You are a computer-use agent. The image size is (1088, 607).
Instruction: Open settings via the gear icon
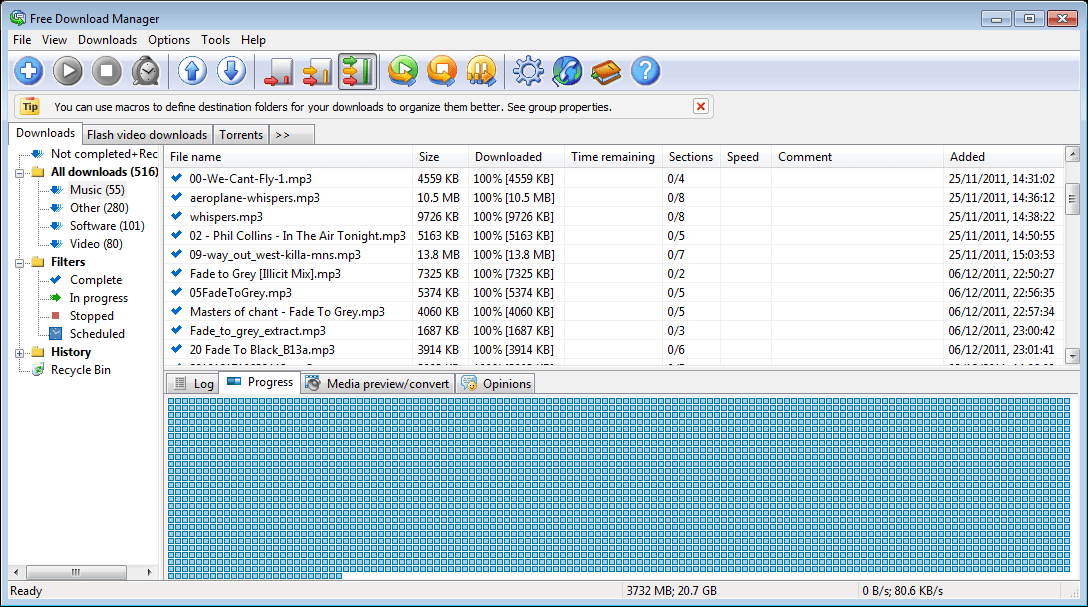(528, 70)
